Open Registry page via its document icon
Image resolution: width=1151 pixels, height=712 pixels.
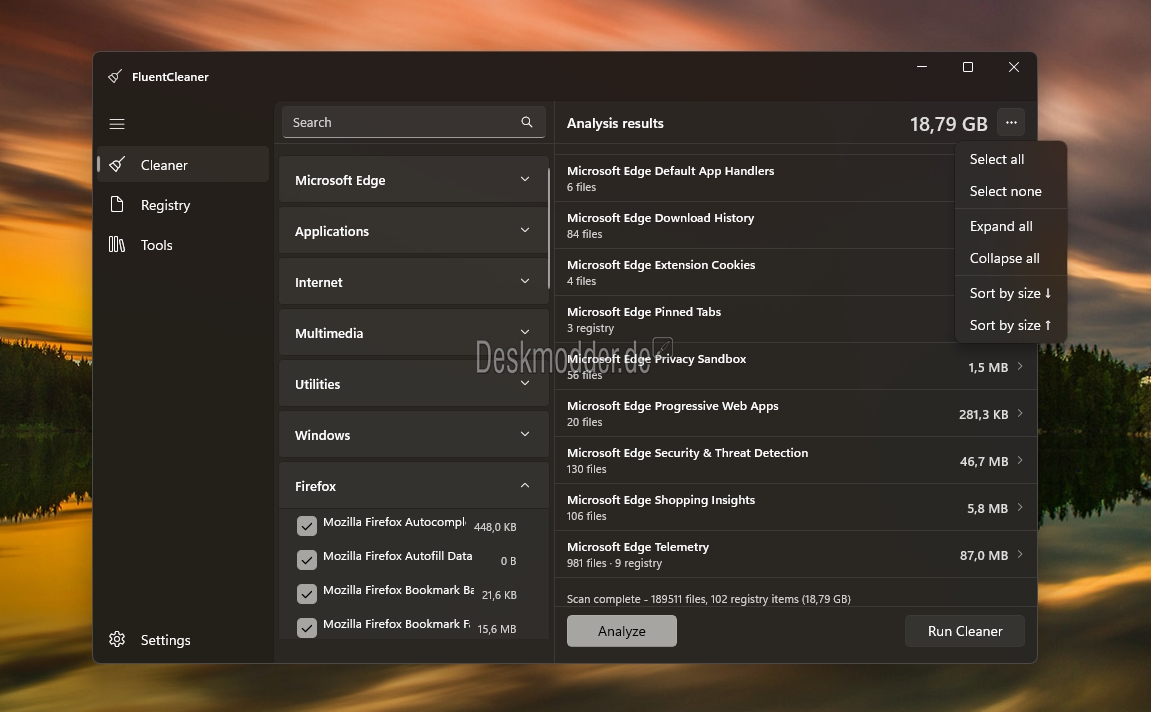pos(118,205)
